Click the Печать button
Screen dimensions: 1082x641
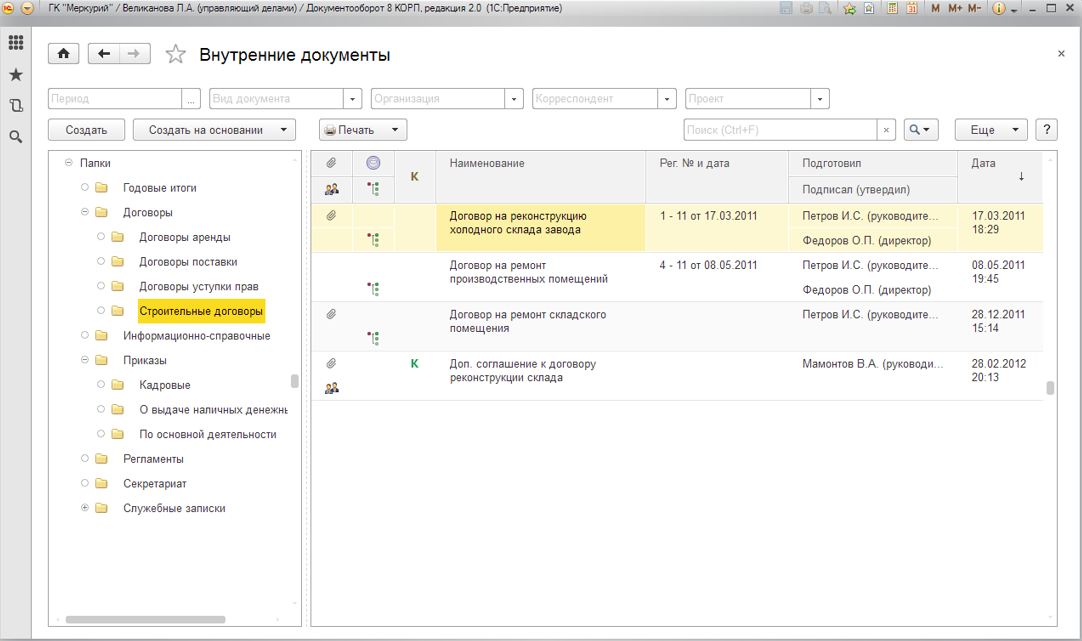pos(363,130)
